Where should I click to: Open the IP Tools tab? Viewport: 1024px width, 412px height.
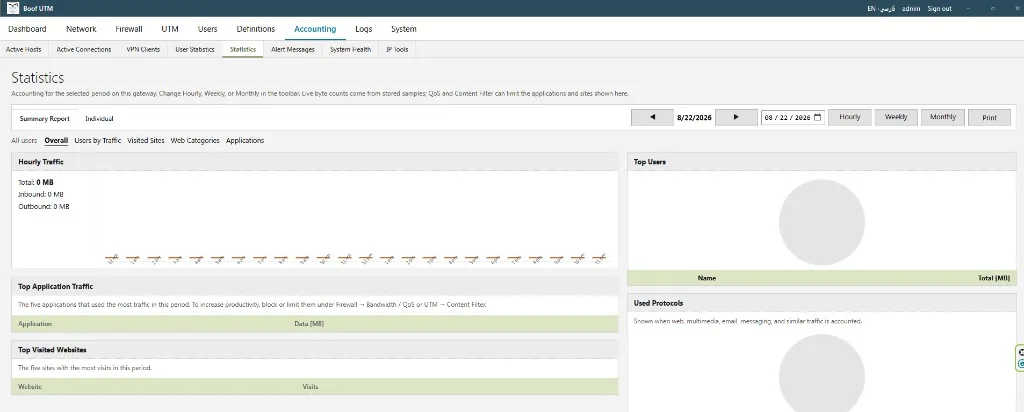[x=397, y=50]
